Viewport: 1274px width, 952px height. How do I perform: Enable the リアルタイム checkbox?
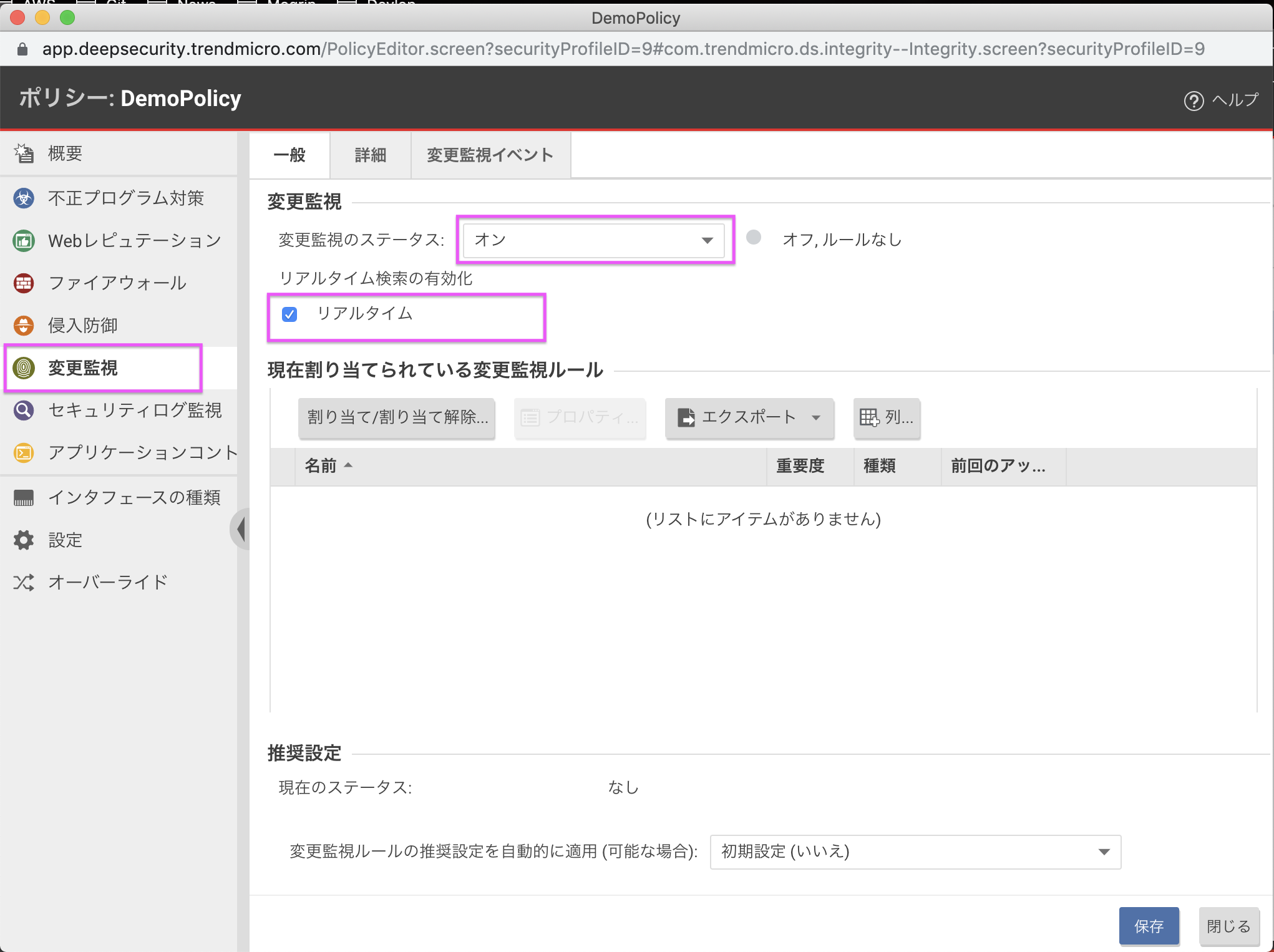(289, 314)
